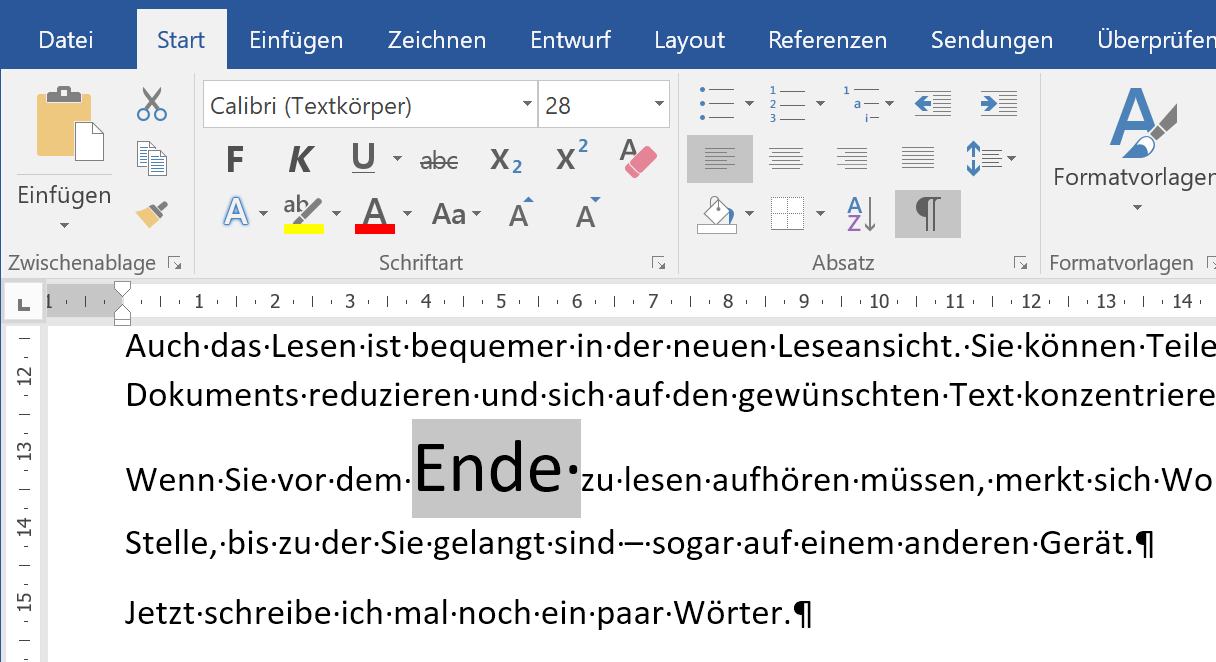Click the Hochgestellt superscript icon
The height and width of the screenshot is (662, 1216).
pyautogui.click(x=570, y=158)
